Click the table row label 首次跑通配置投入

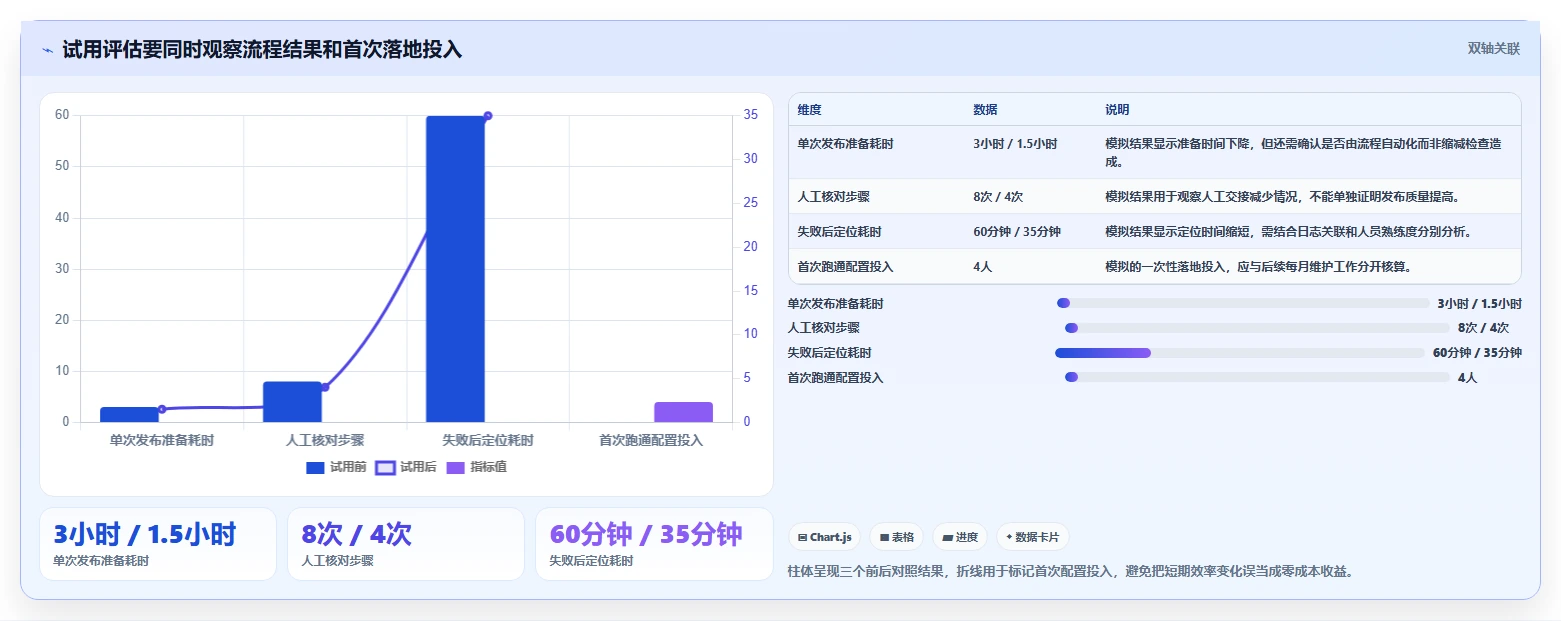845,267
